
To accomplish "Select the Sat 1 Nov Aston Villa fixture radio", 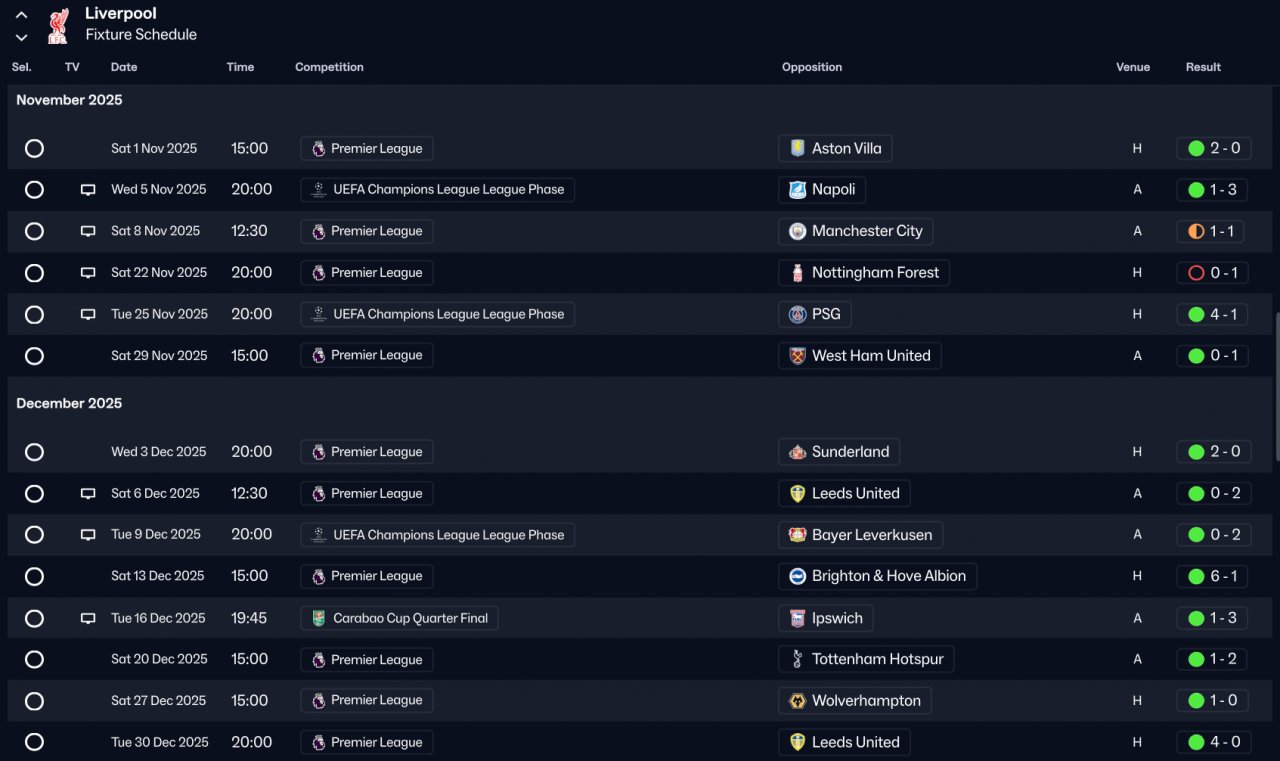I will tap(34, 149).
